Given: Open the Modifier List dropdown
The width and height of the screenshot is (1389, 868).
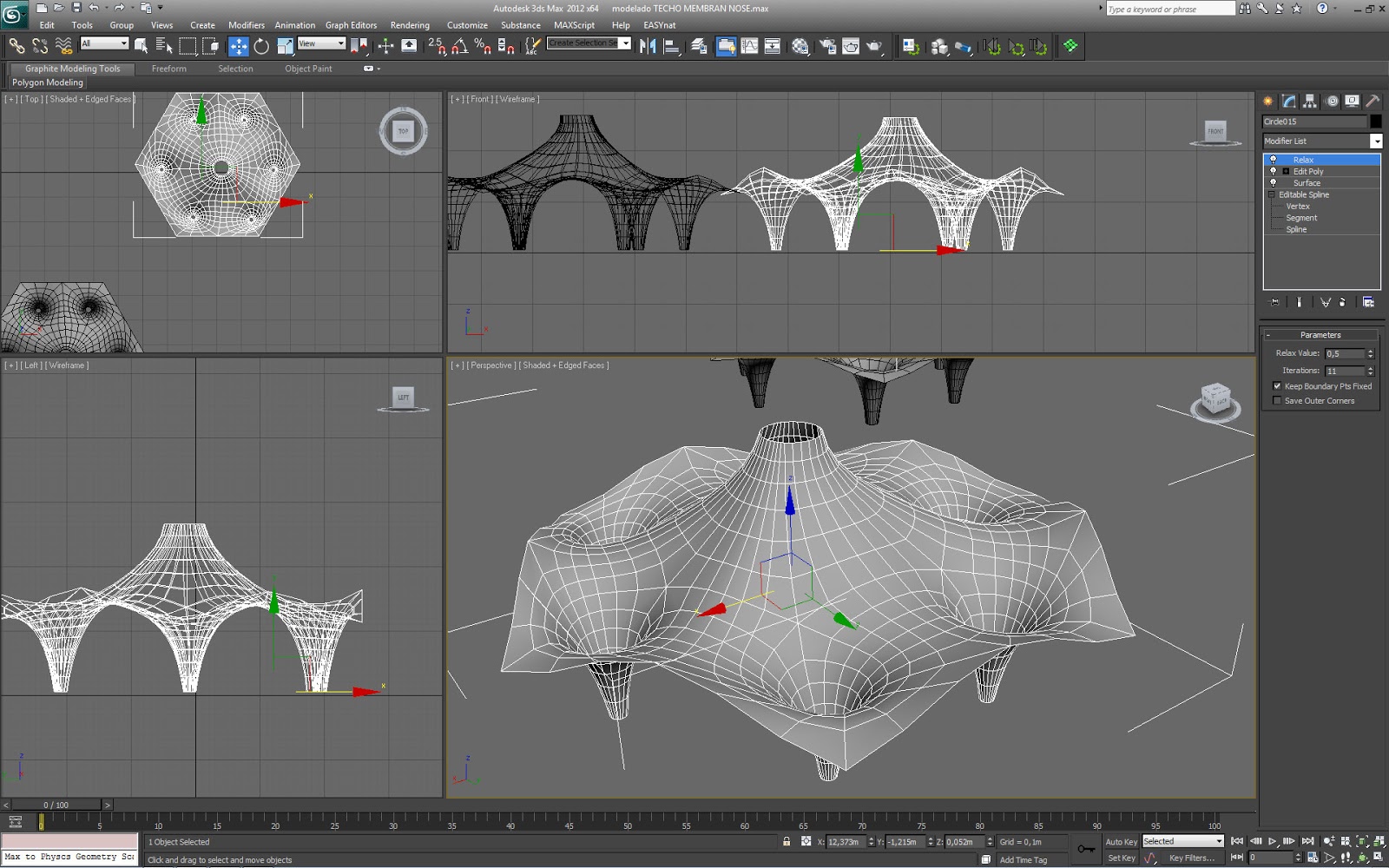Looking at the screenshot, I should pyautogui.click(x=1377, y=141).
